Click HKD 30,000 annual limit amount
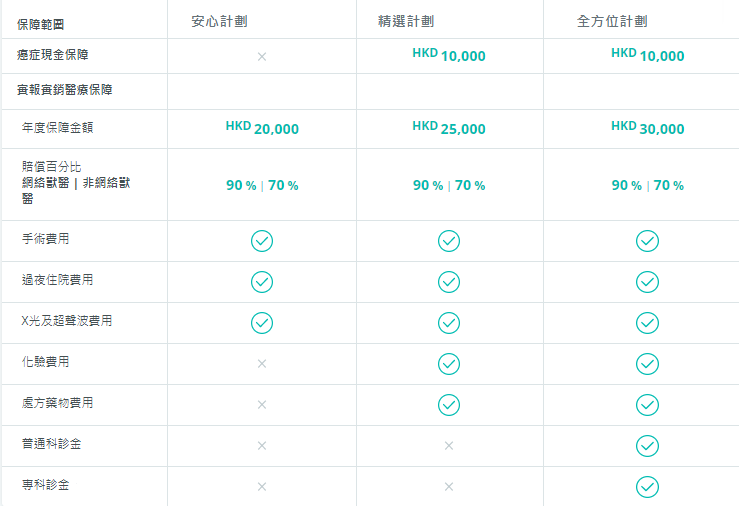739x506 pixels. pyautogui.click(x=648, y=128)
